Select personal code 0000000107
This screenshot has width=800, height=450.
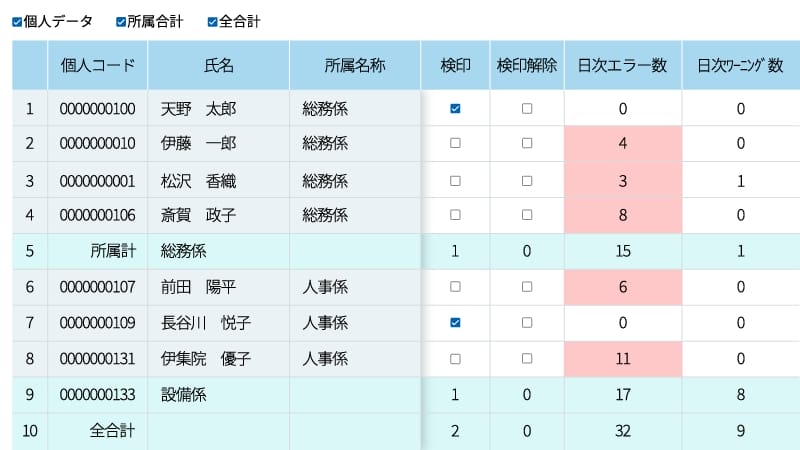tap(97, 287)
